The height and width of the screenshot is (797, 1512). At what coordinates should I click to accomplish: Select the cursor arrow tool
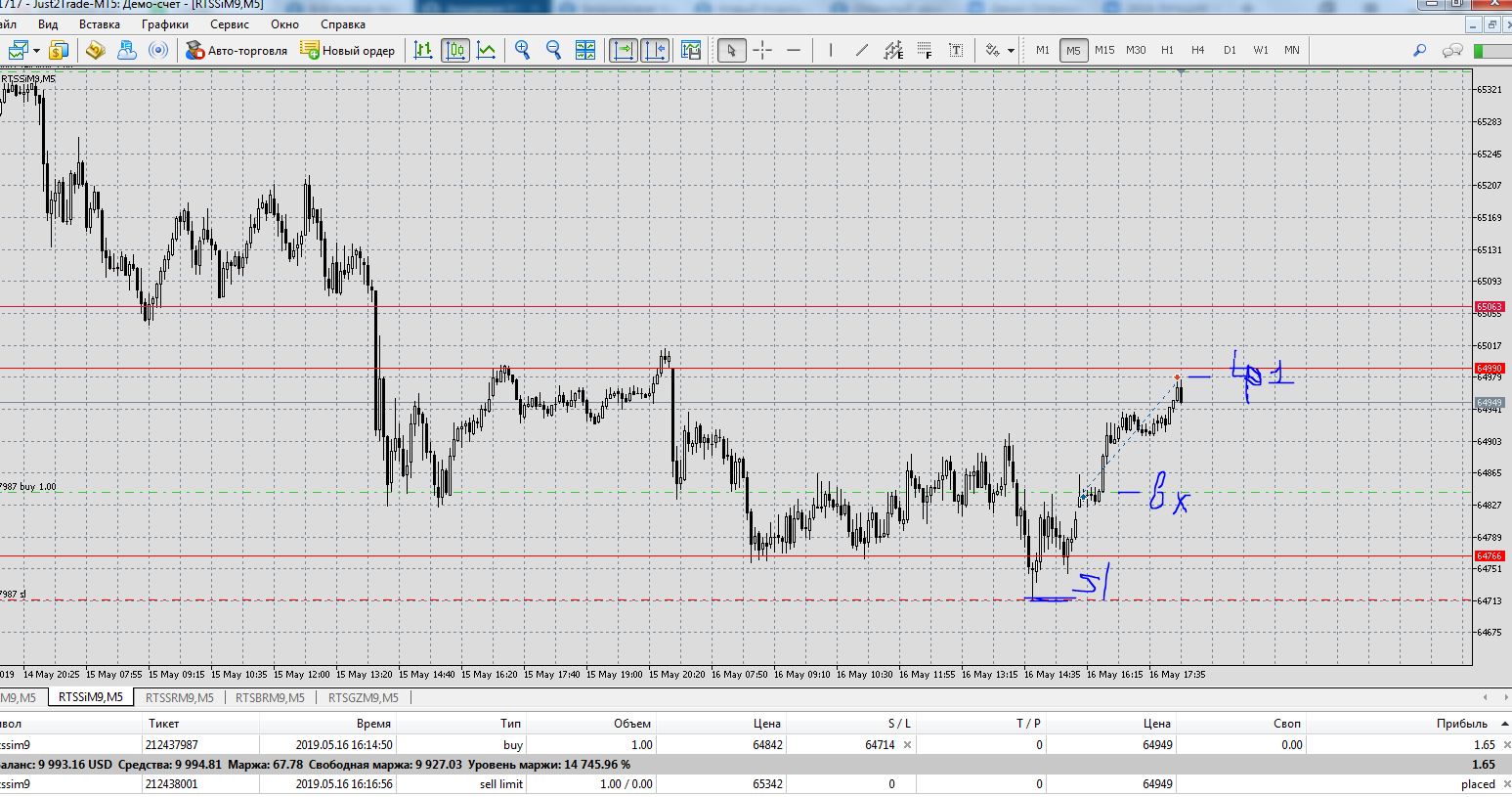coord(731,50)
